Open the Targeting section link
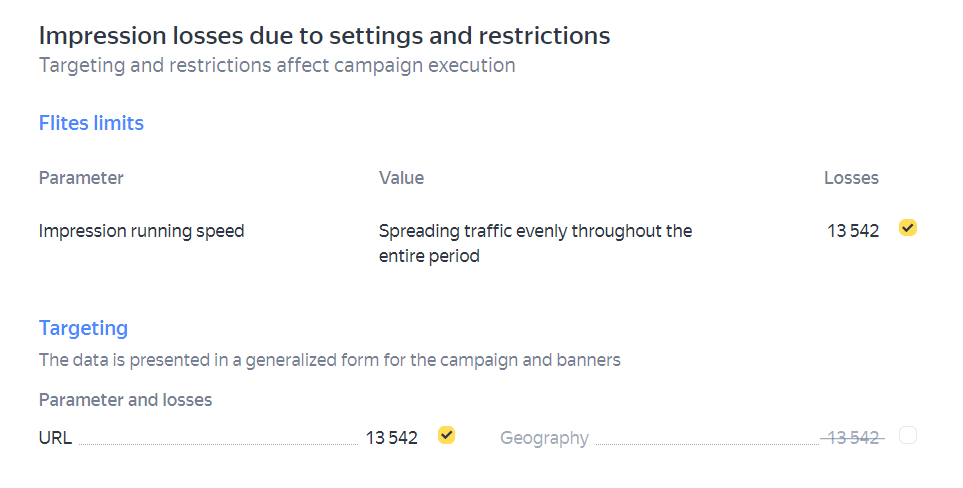The image size is (963, 488). pos(83,328)
